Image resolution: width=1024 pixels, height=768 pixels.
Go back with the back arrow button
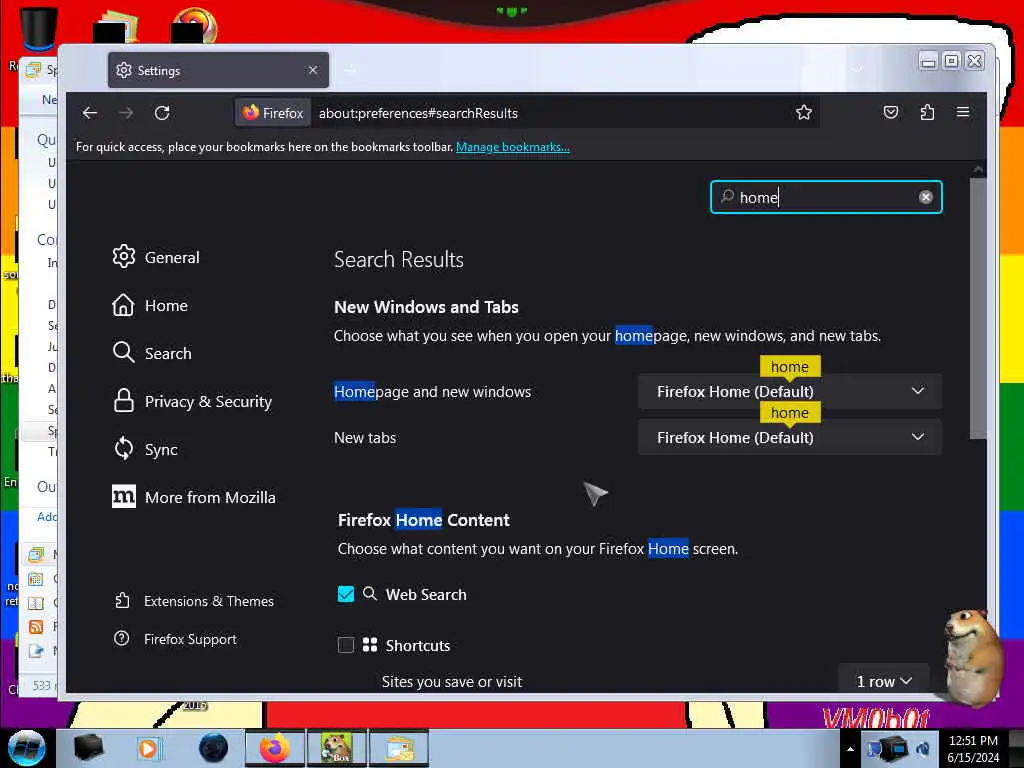tap(89, 113)
